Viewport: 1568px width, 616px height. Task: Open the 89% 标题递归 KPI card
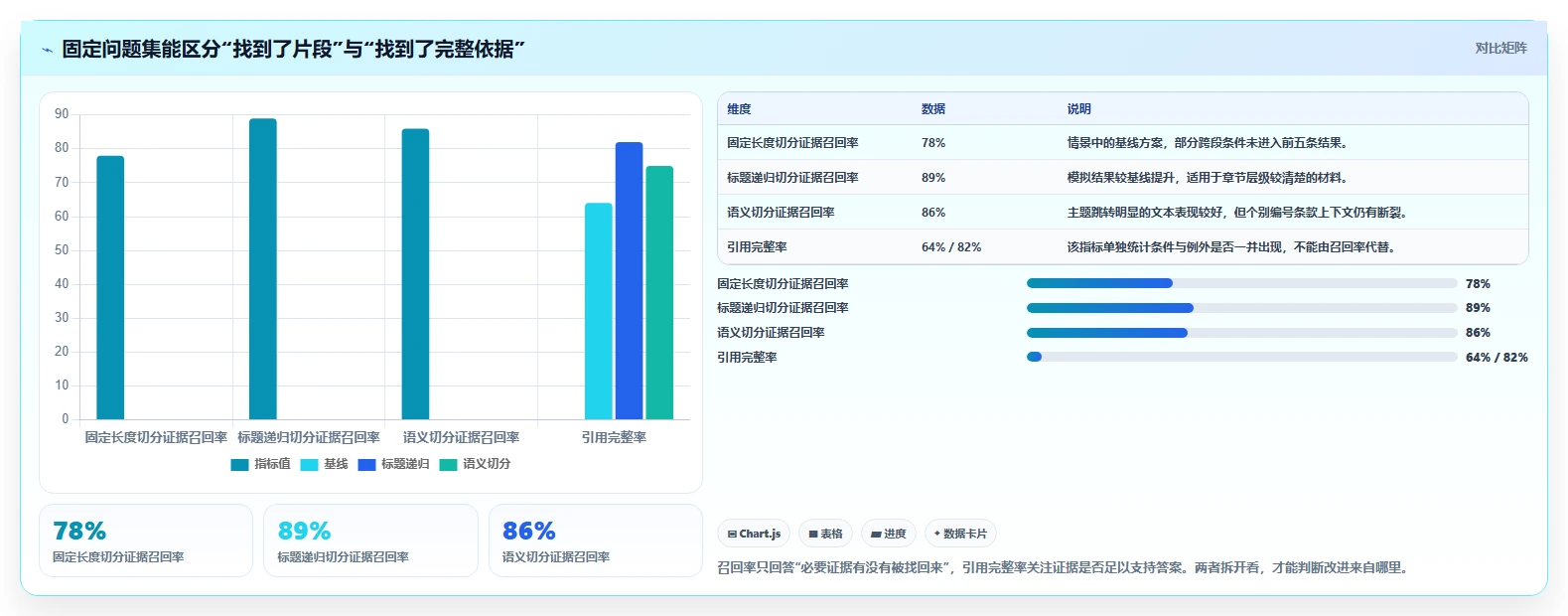pyautogui.click(x=370, y=540)
